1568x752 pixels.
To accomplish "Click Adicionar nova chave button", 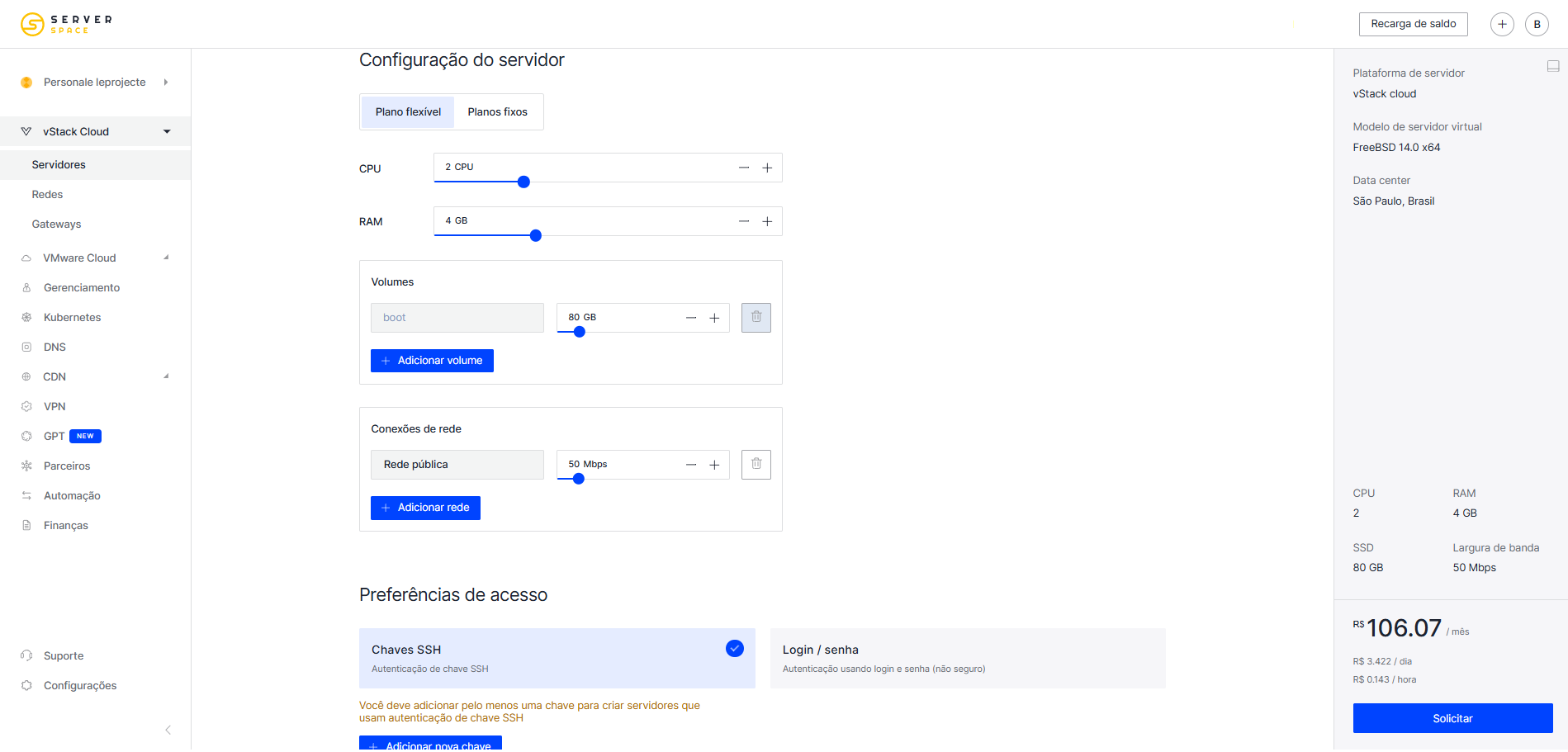I will pyautogui.click(x=430, y=743).
